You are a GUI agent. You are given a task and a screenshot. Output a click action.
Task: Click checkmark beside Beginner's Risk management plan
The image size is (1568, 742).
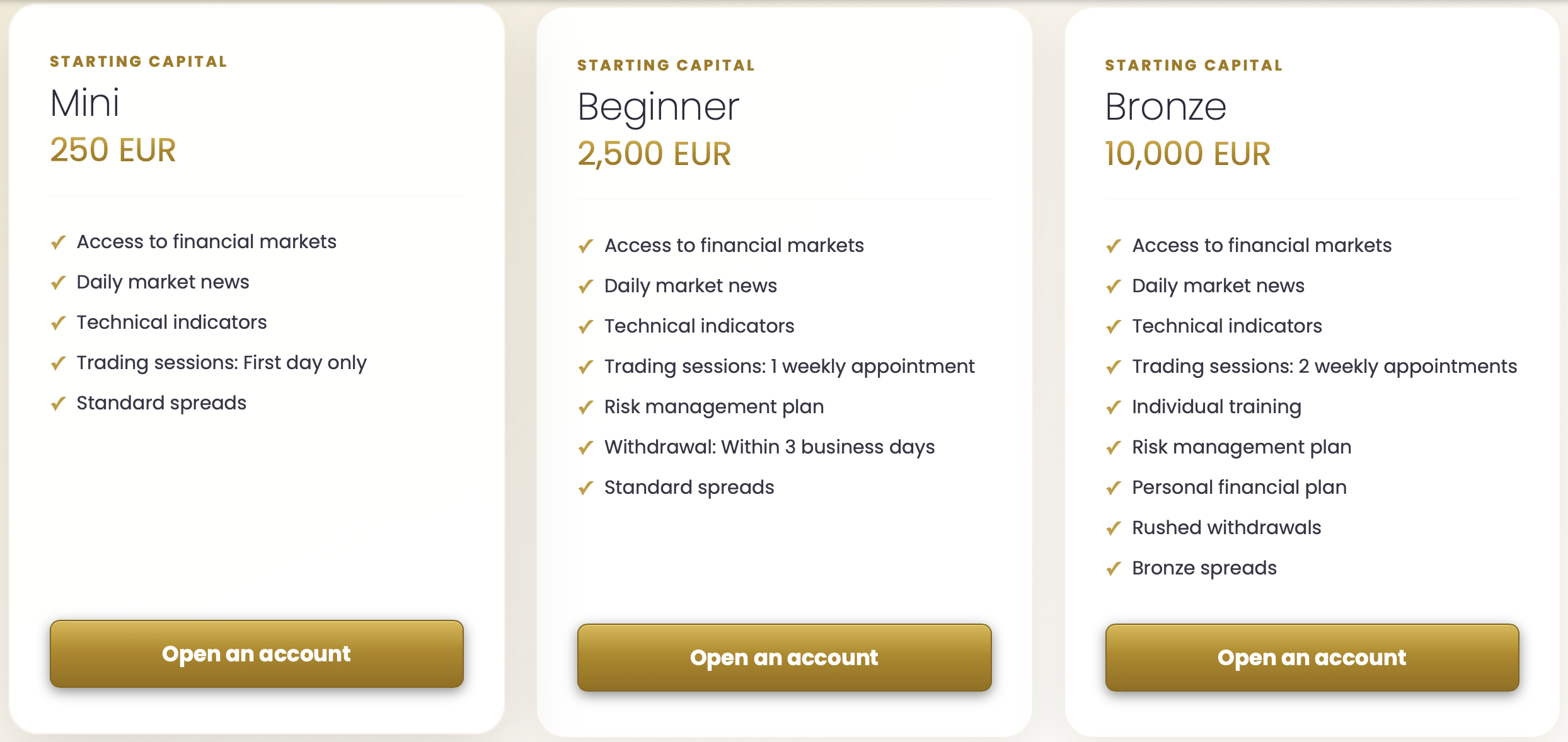[586, 407]
